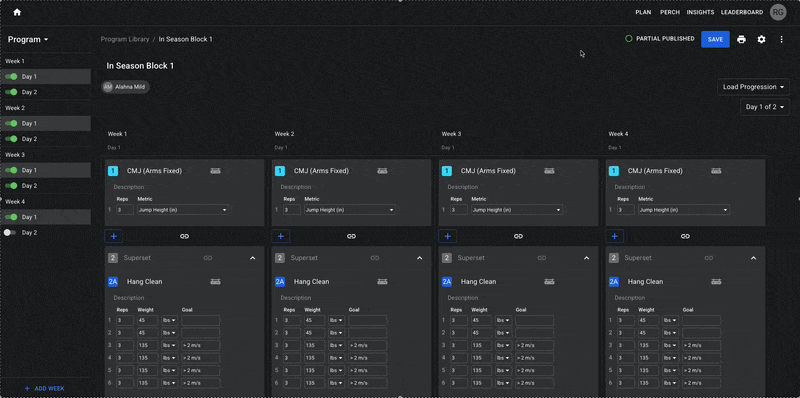The image size is (800, 398).
Task: Click the Program Library breadcrumb link
Action: pyautogui.click(x=125, y=39)
